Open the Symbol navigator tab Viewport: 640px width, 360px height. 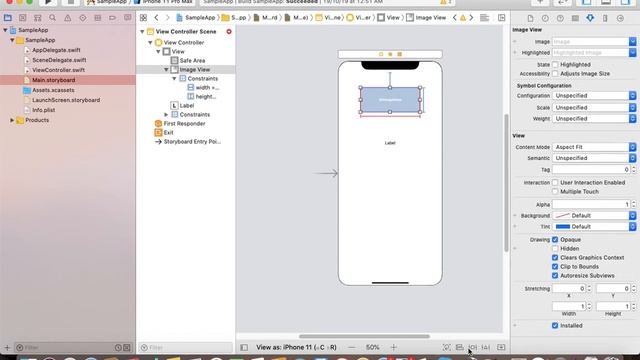38,18
